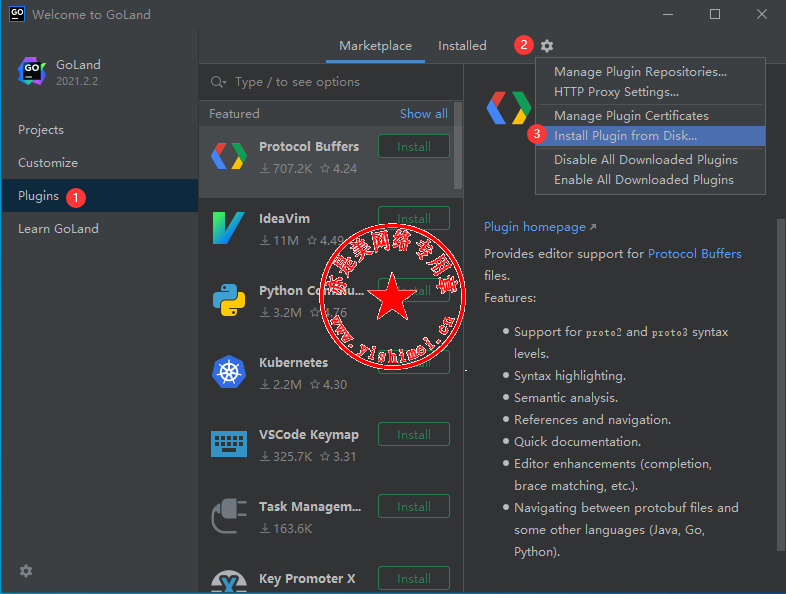Screen dimensions: 786x594
Task: Select Install Plugin from Disk
Action: (650, 136)
